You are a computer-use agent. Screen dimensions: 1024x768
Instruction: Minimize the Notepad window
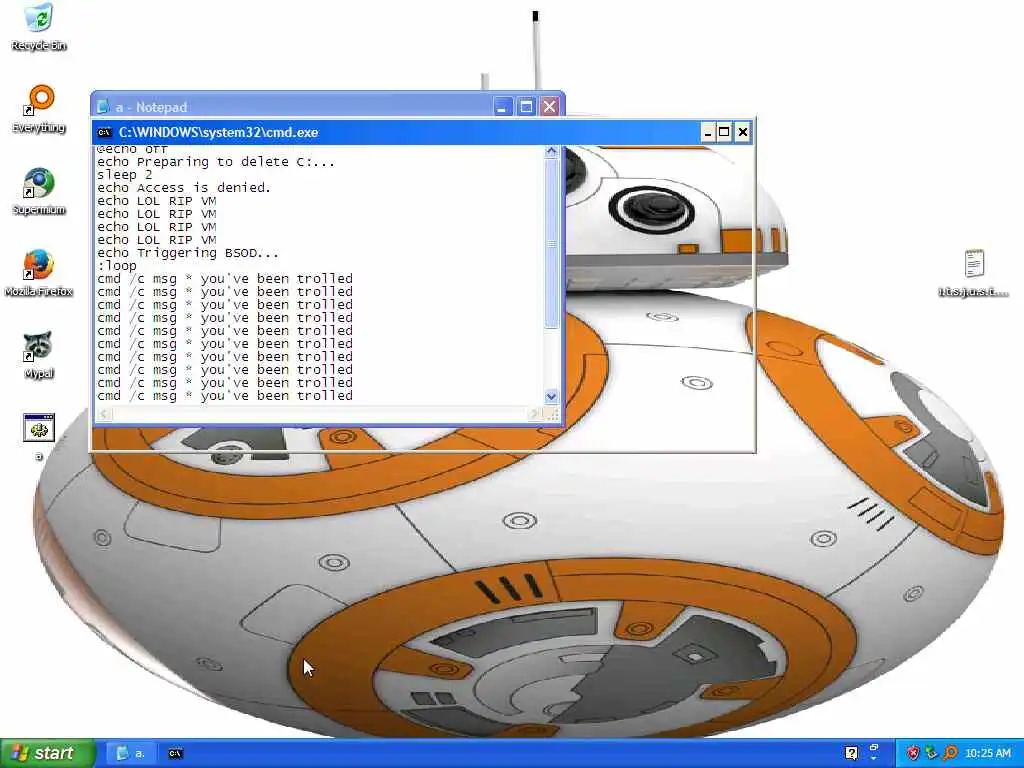click(502, 106)
